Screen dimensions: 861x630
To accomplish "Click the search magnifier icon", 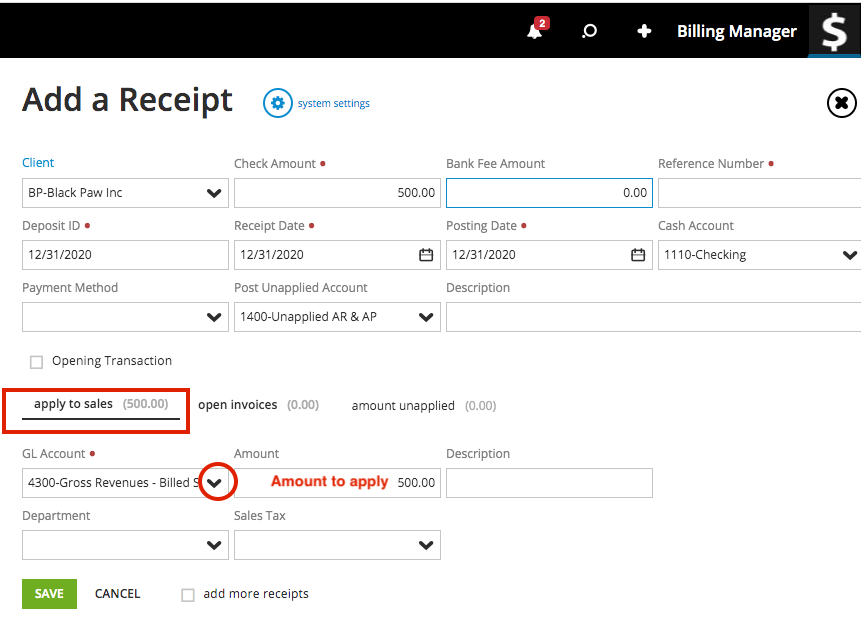I will (x=589, y=31).
